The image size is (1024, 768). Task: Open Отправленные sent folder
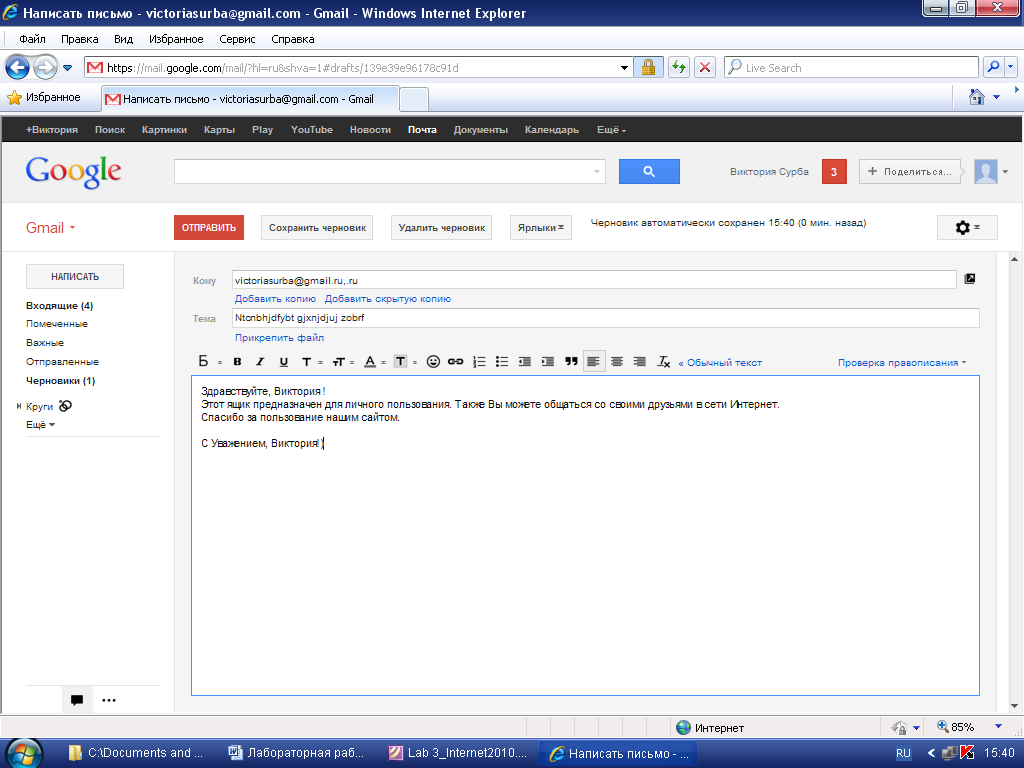click(63, 362)
